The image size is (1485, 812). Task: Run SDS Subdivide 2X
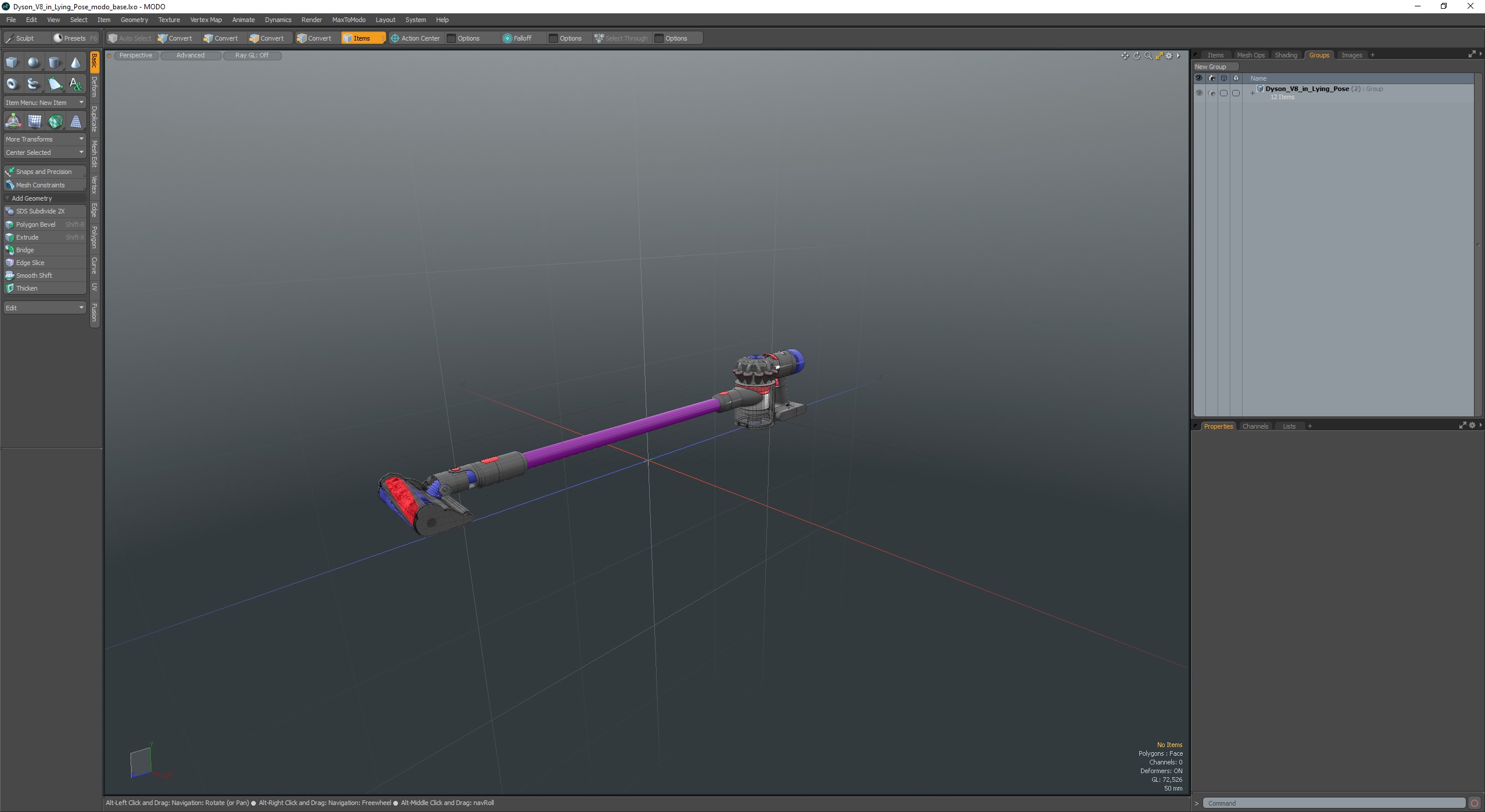tap(45, 211)
